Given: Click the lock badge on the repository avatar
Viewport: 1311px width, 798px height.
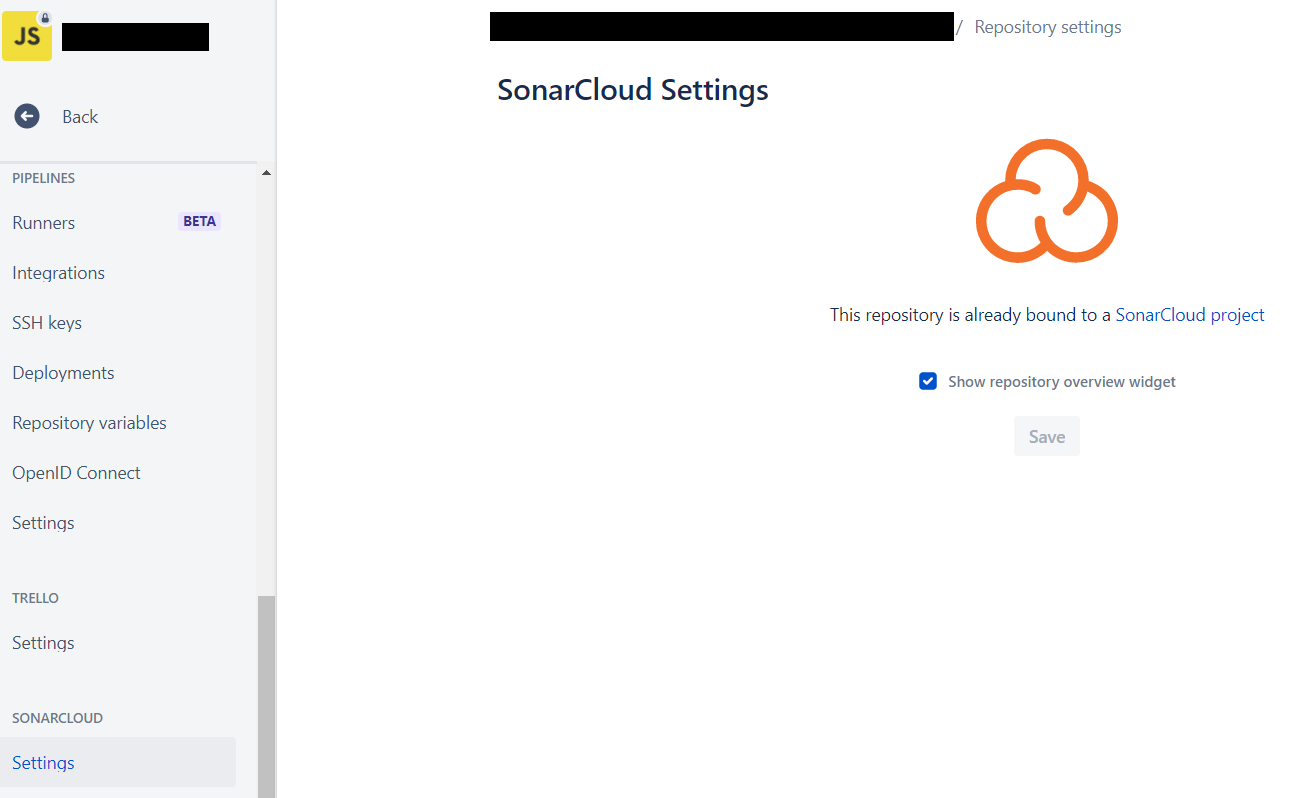Looking at the screenshot, I should (45, 18).
